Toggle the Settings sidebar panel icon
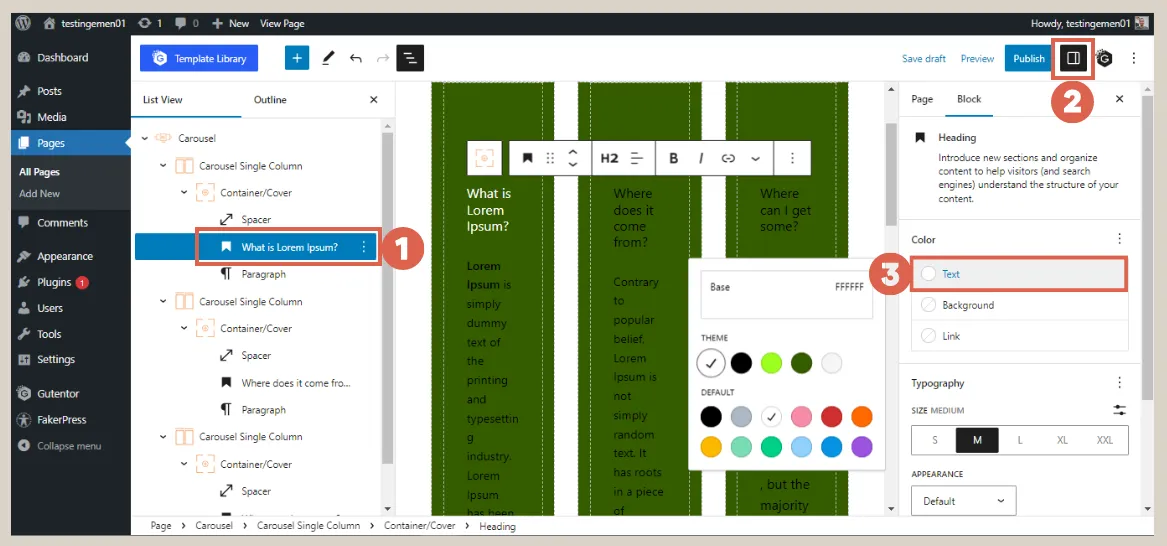This screenshot has width=1167, height=546. 1073,58
